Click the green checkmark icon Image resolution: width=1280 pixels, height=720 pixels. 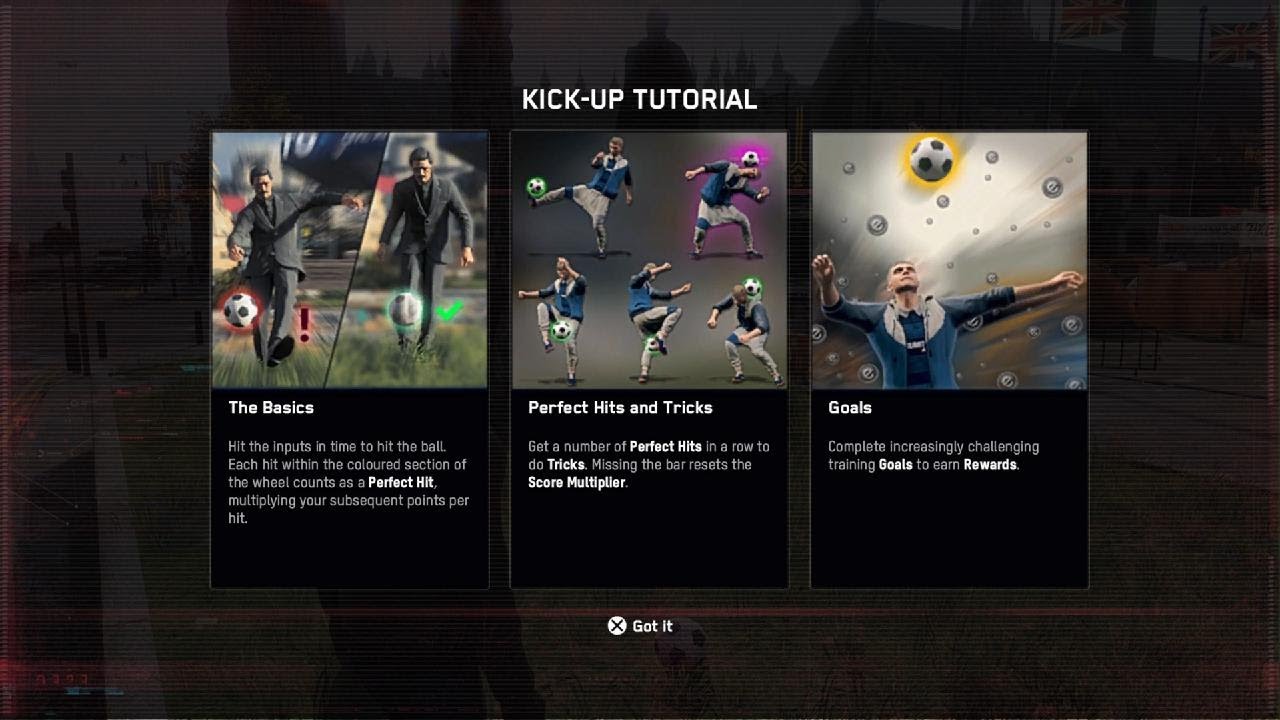(450, 311)
